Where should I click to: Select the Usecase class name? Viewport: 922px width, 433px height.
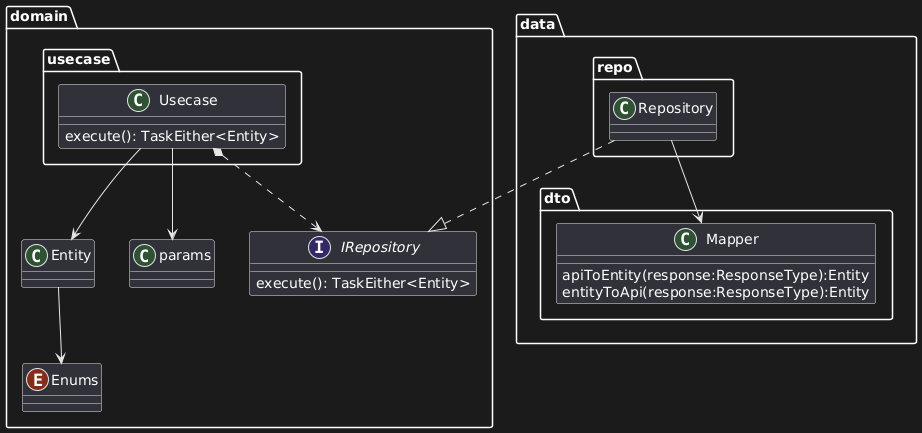coord(188,101)
